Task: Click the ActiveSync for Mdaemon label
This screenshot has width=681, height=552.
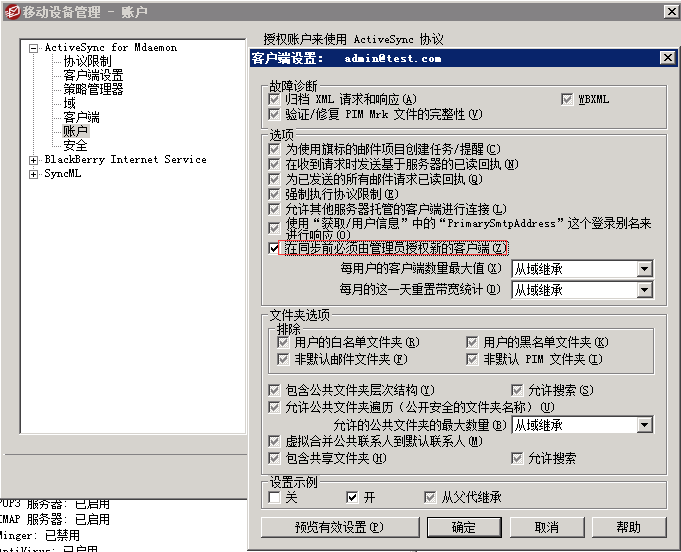Action: 111,47
